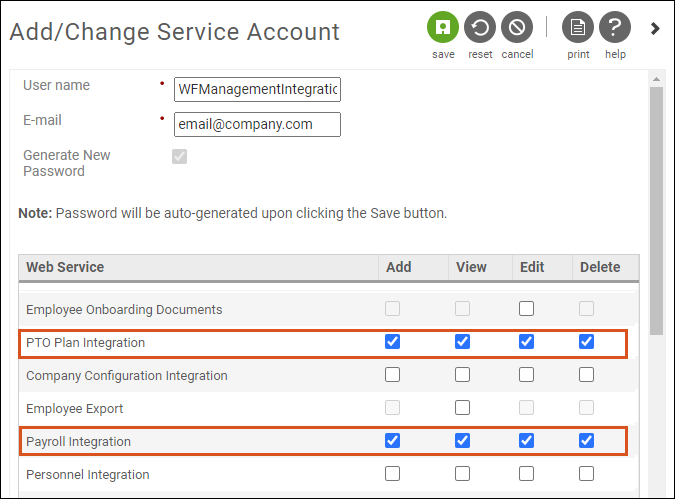The width and height of the screenshot is (675, 499).
Task: Check Edit for Employee Onboarding Documents
Action: [x=526, y=309]
